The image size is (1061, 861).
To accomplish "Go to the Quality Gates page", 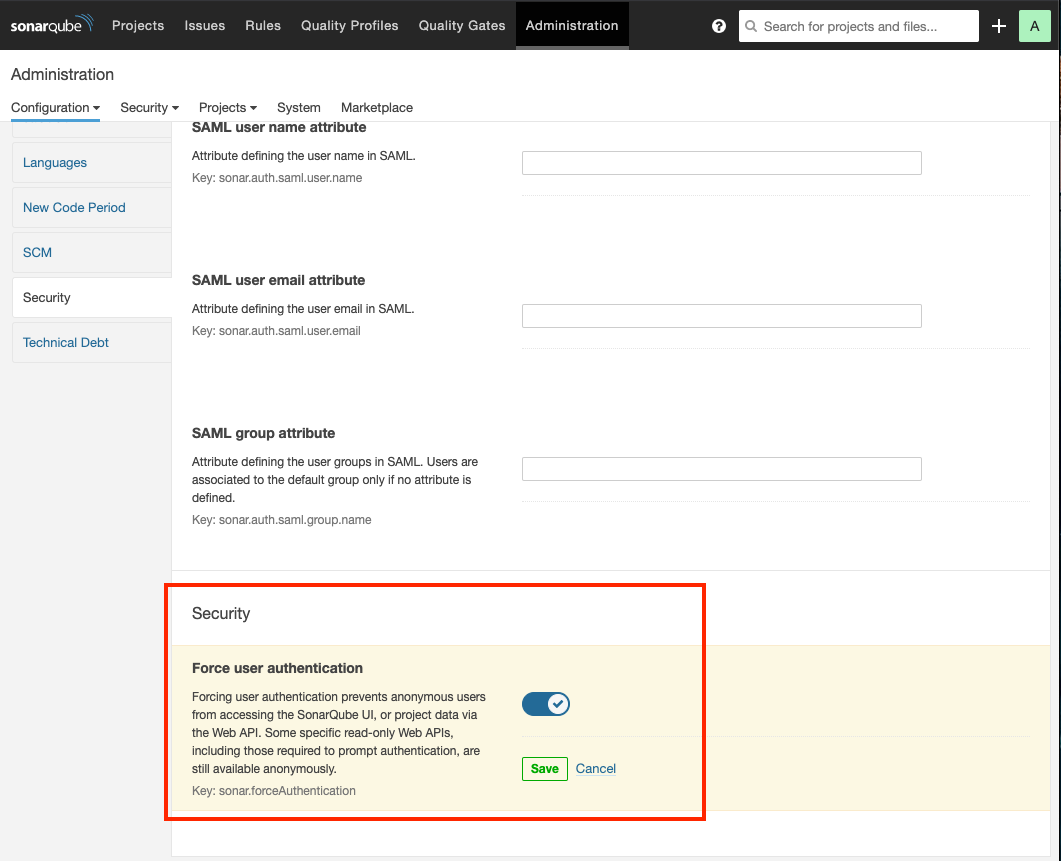I will coord(462,25).
